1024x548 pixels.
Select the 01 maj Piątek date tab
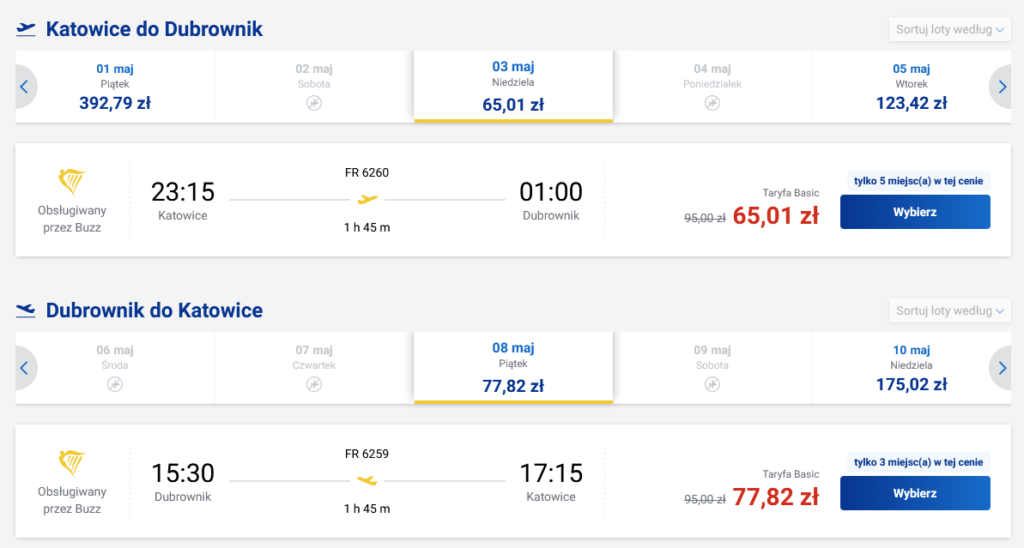point(115,86)
